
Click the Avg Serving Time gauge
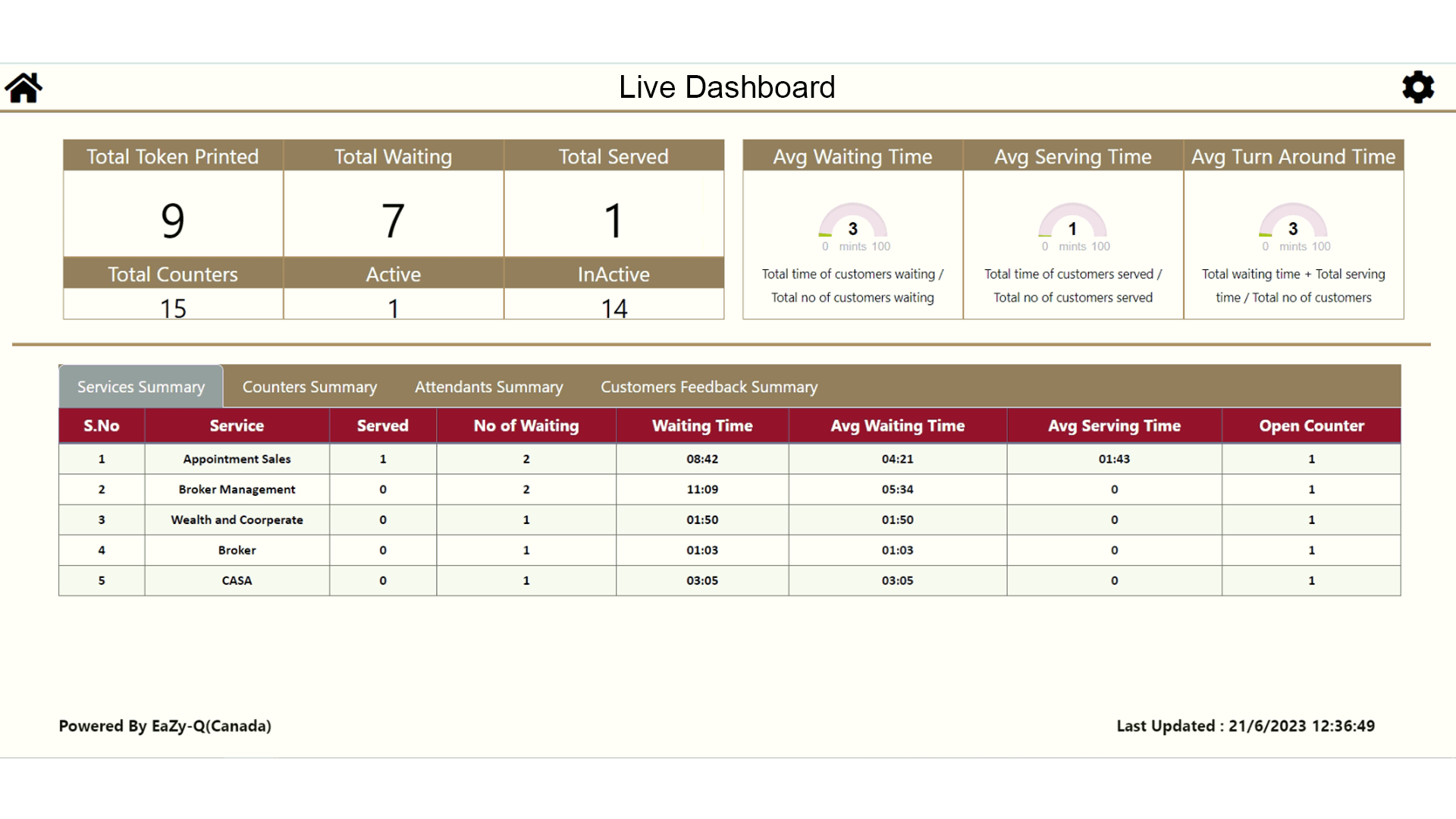click(x=1072, y=222)
